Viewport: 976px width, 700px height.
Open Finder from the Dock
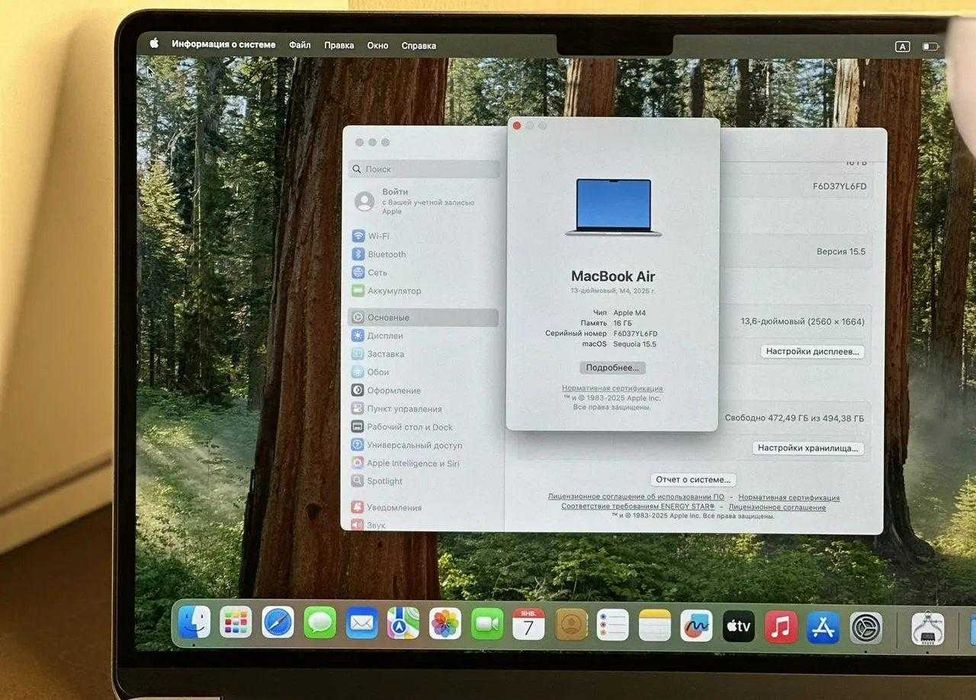tap(194, 622)
